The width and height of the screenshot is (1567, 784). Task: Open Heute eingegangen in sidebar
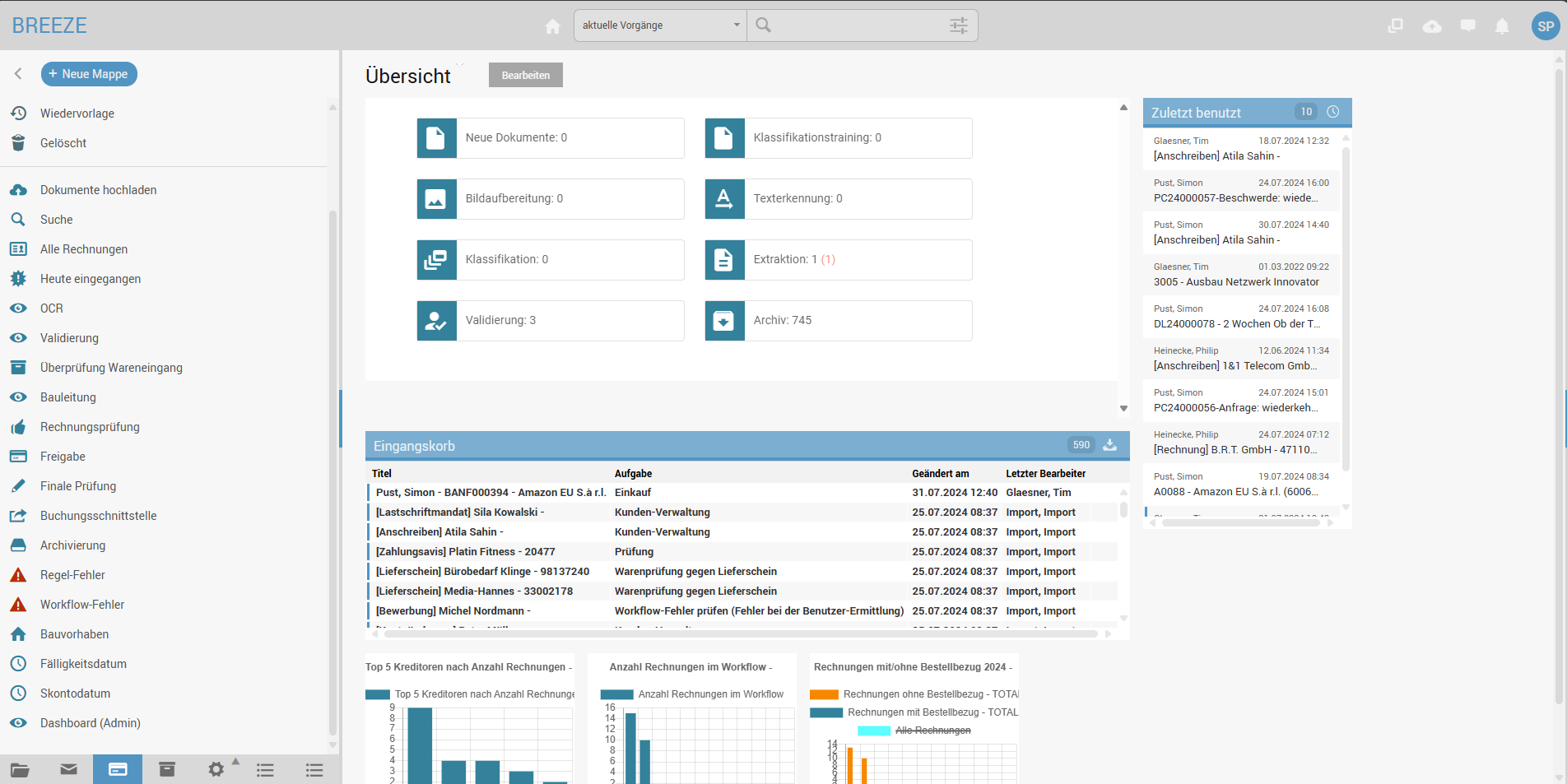pyautogui.click(x=91, y=279)
